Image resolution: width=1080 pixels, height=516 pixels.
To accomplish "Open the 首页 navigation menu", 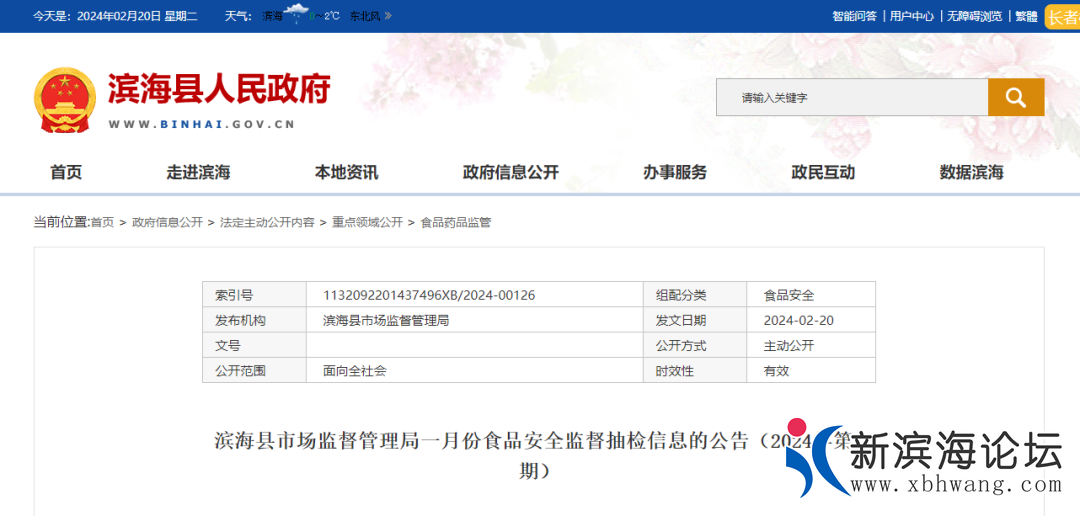I will pos(66,172).
